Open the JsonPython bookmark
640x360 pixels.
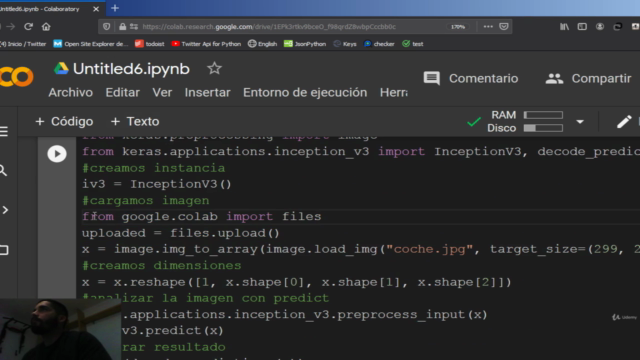(x=305, y=44)
